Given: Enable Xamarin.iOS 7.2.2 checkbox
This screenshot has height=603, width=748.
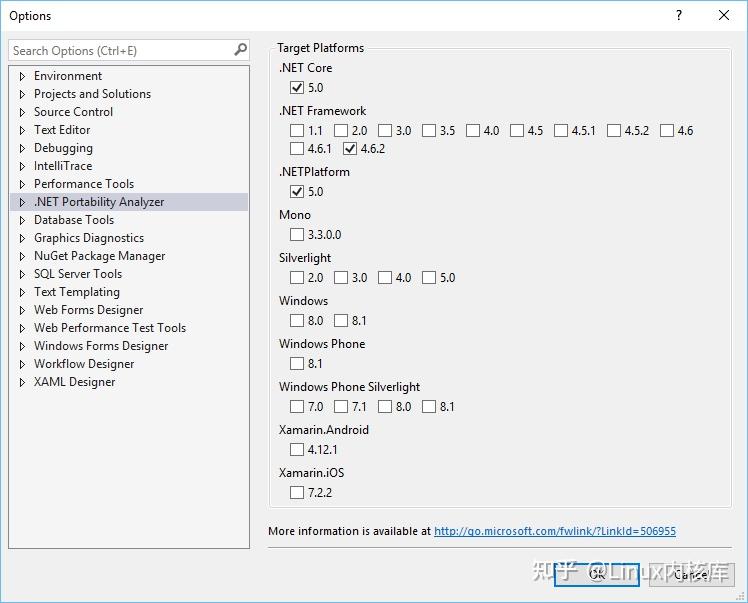Looking at the screenshot, I should coord(297,492).
